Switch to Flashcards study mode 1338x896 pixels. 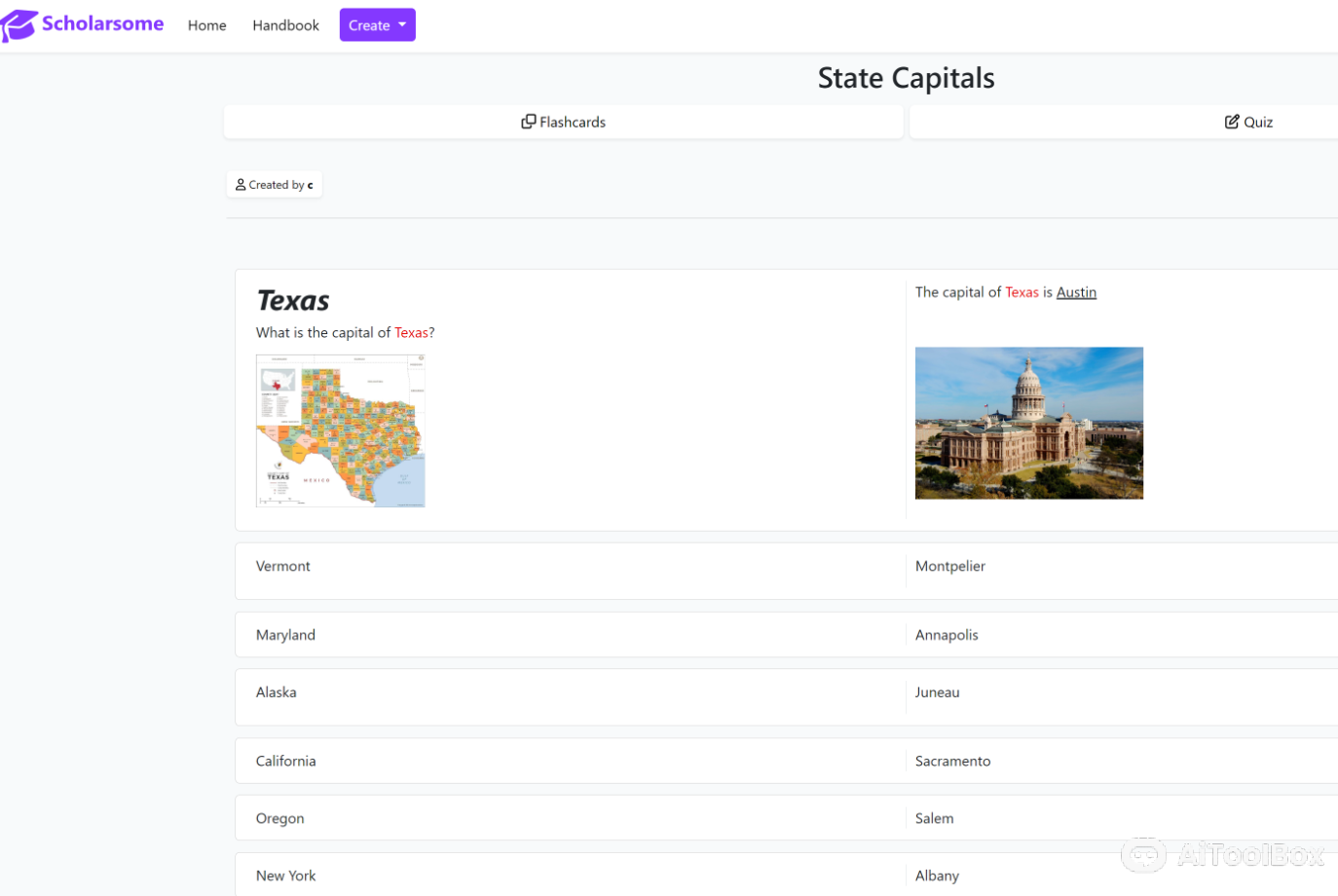click(564, 122)
